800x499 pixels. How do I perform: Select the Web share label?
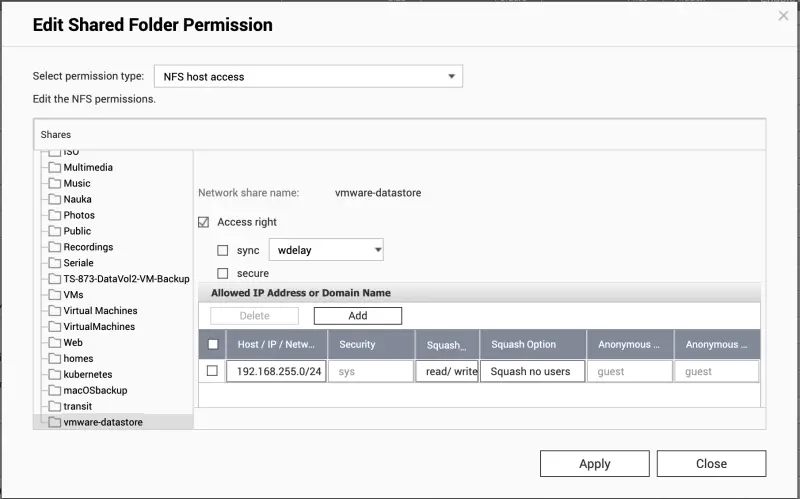point(73,342)
